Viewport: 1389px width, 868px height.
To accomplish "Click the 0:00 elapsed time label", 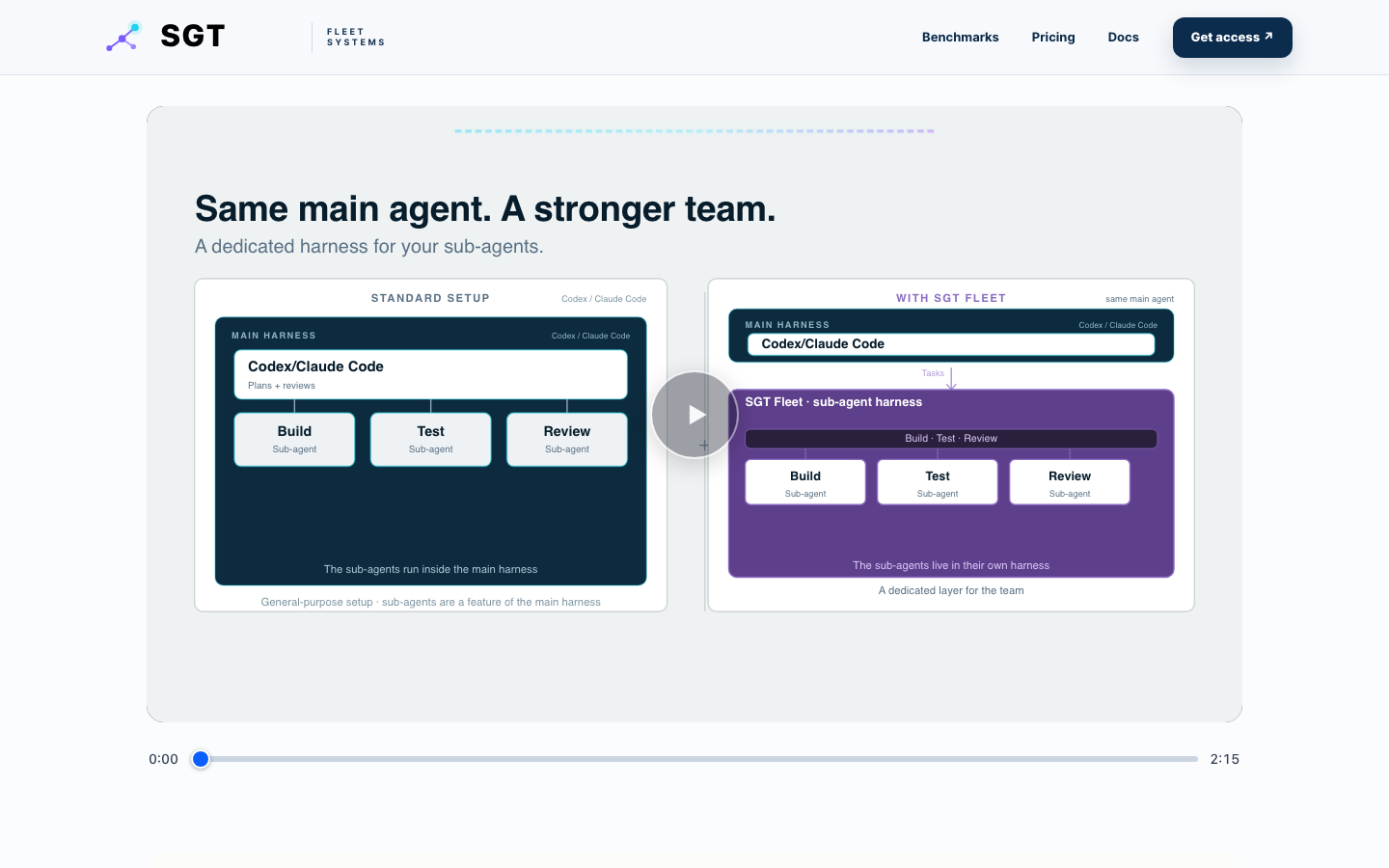I will [163, 759].
